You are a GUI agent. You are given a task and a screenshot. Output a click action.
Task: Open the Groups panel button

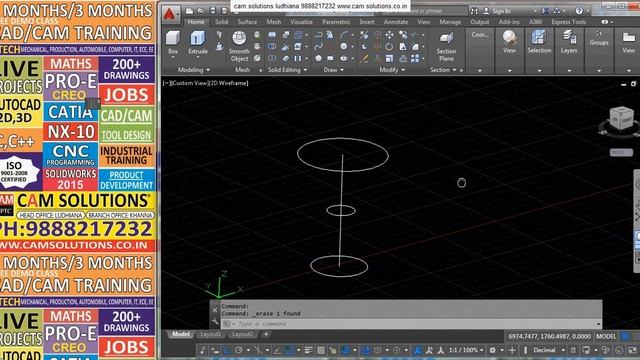[x=599, y=38]
